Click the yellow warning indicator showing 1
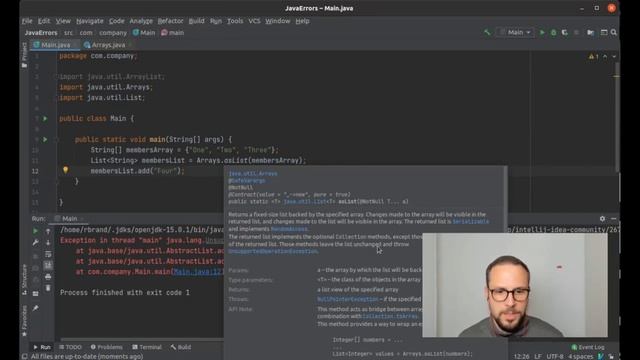The image size is (640, 360). [x=593, y=56]
